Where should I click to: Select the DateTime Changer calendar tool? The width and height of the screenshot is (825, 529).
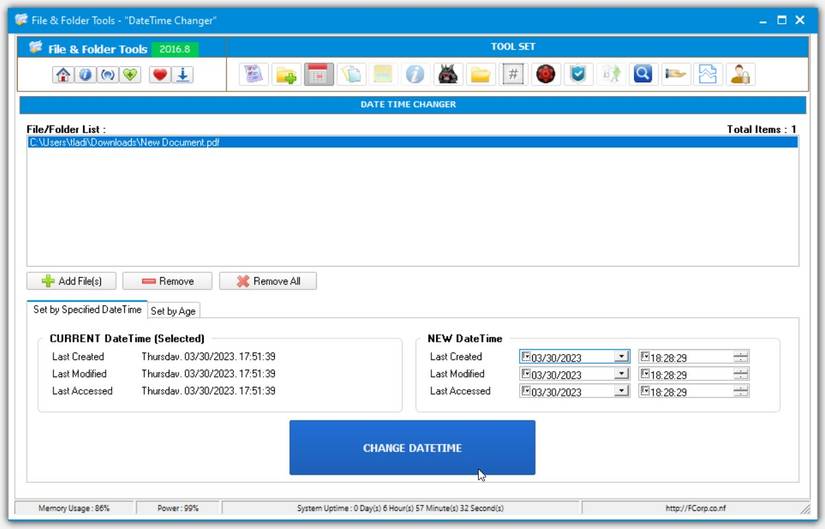tap(319, 74)
